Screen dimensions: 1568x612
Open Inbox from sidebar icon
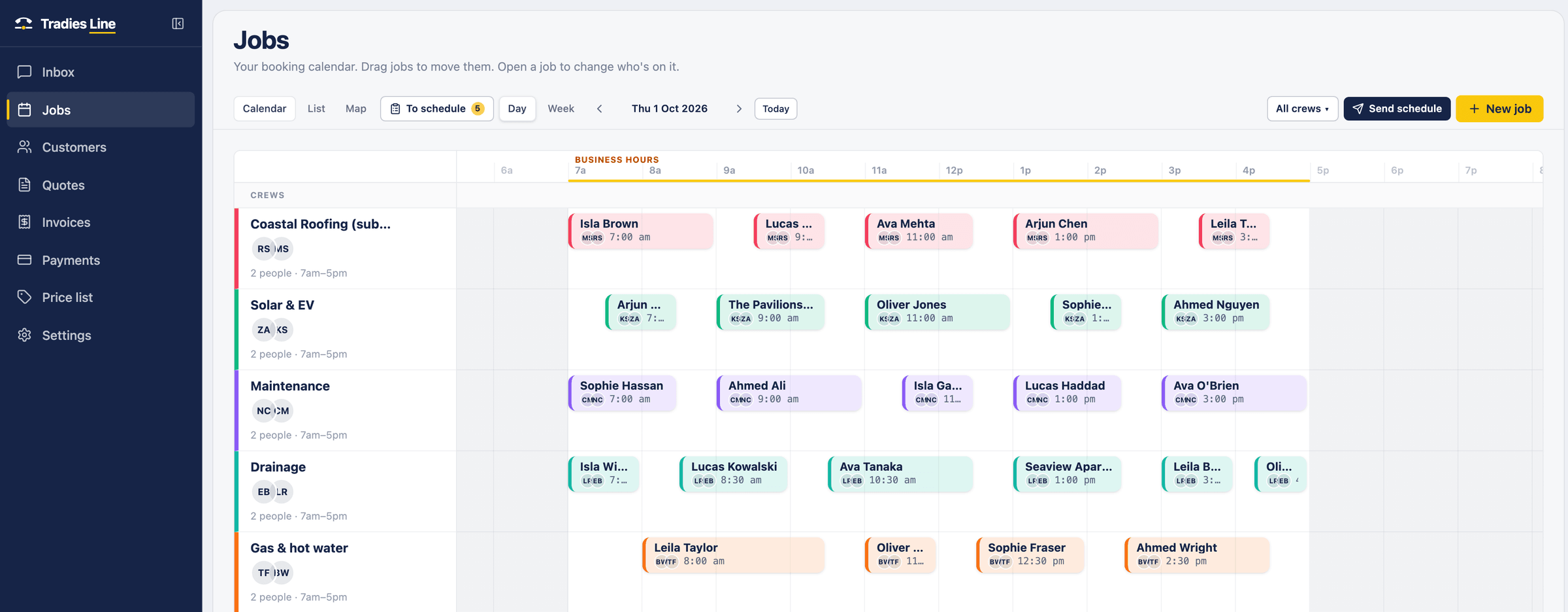(25, 72)
